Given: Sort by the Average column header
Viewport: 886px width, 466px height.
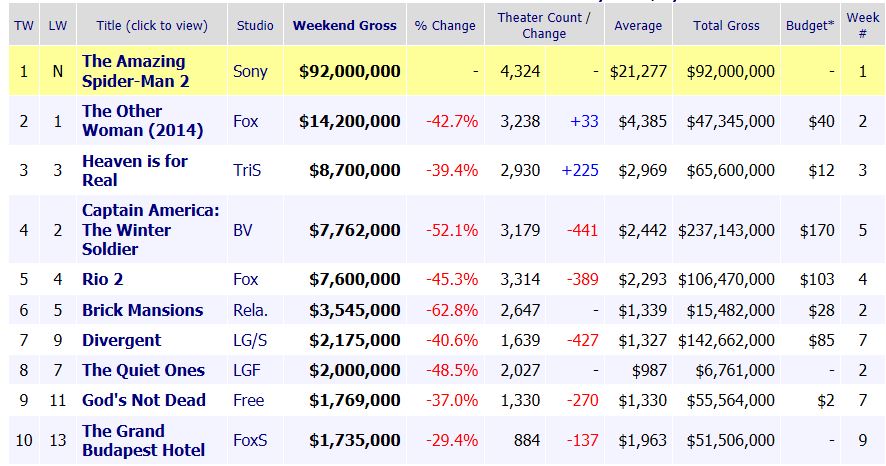Looking at the screenshot, I should (639, 25).
